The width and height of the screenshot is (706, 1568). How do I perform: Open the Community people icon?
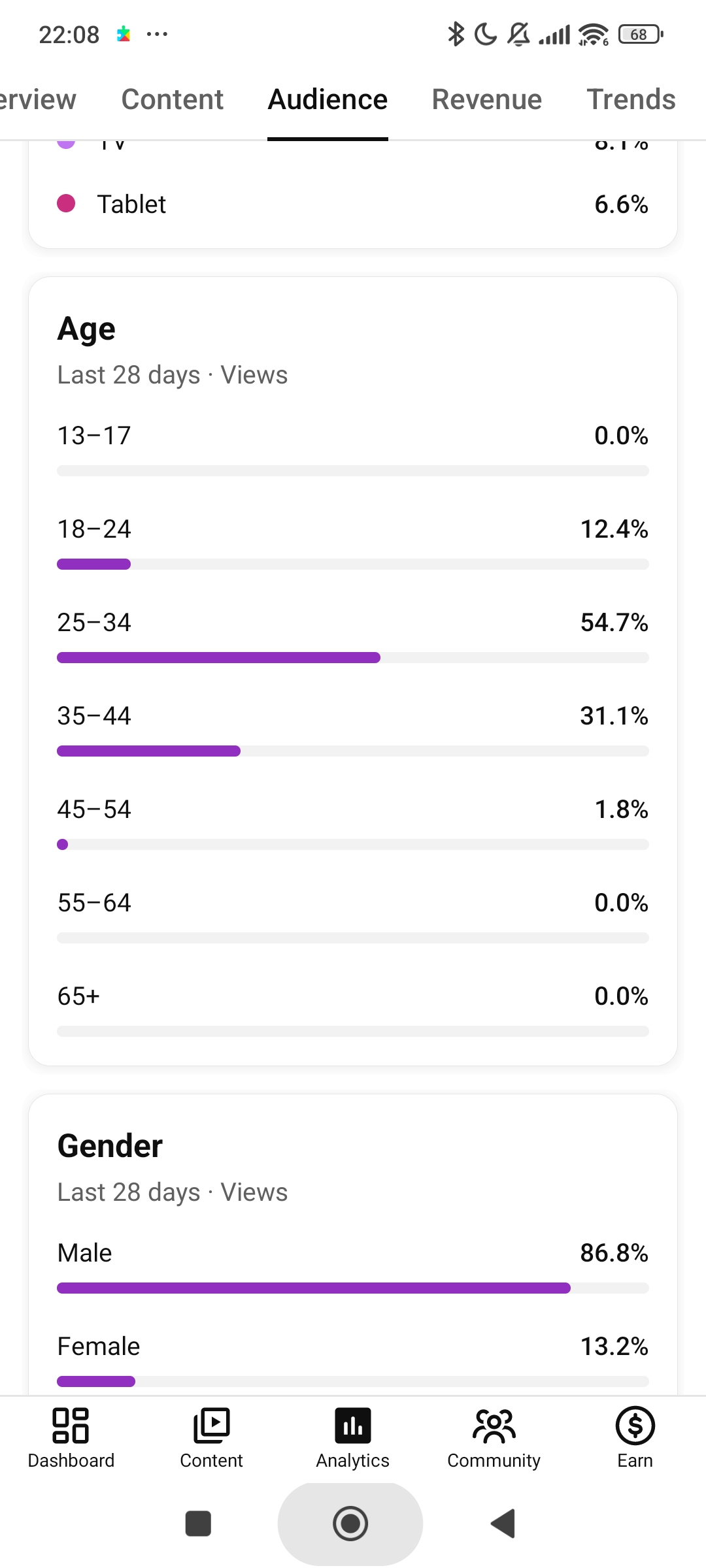[x=494, y=1425]
